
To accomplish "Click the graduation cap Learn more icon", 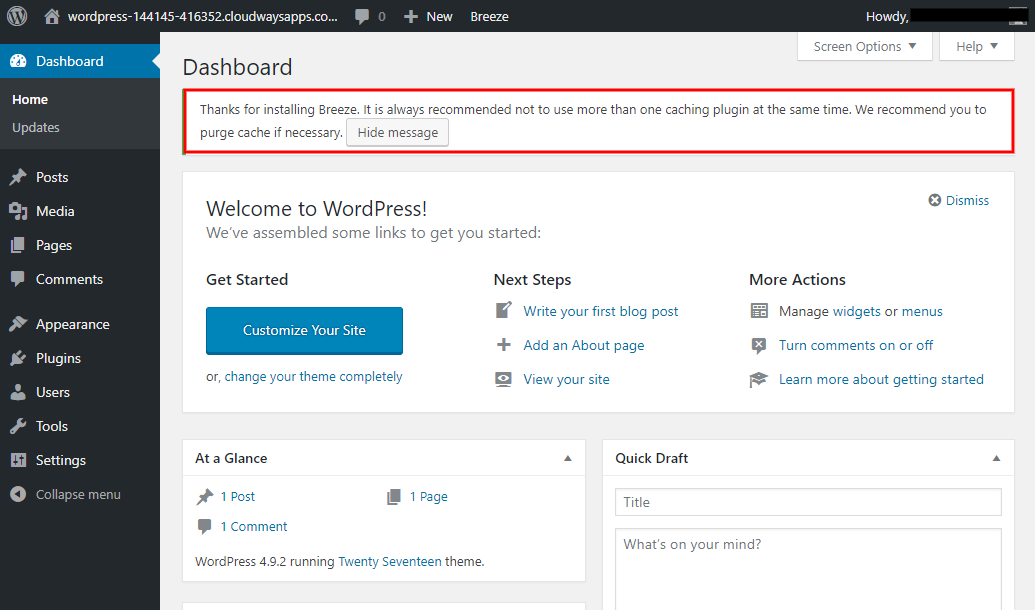I will pos(758,380).
